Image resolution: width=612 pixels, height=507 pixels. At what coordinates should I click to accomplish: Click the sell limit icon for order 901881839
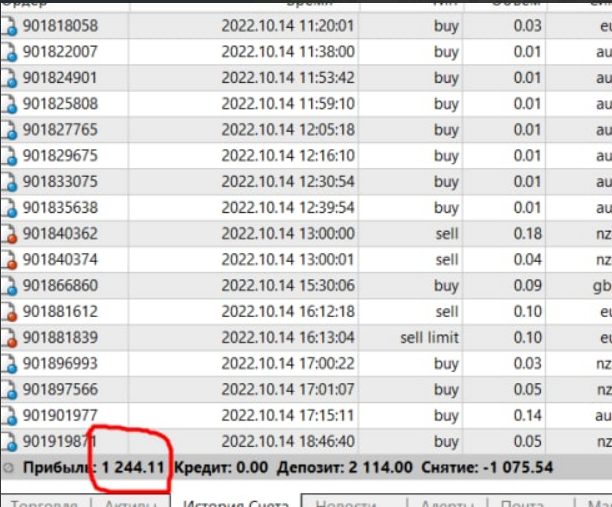(9, 338)
